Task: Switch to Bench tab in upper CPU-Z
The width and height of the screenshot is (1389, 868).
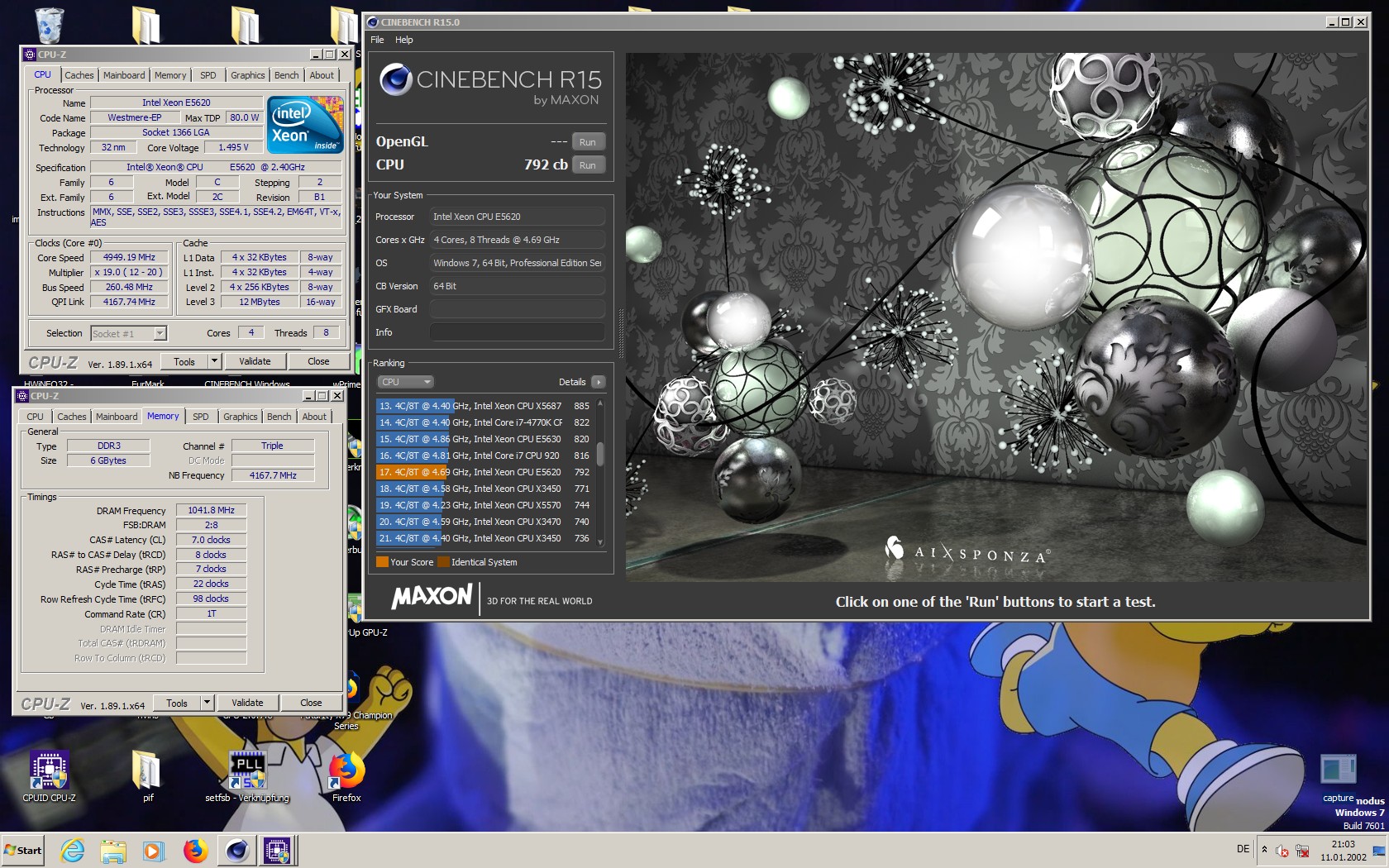Action: 287,75
